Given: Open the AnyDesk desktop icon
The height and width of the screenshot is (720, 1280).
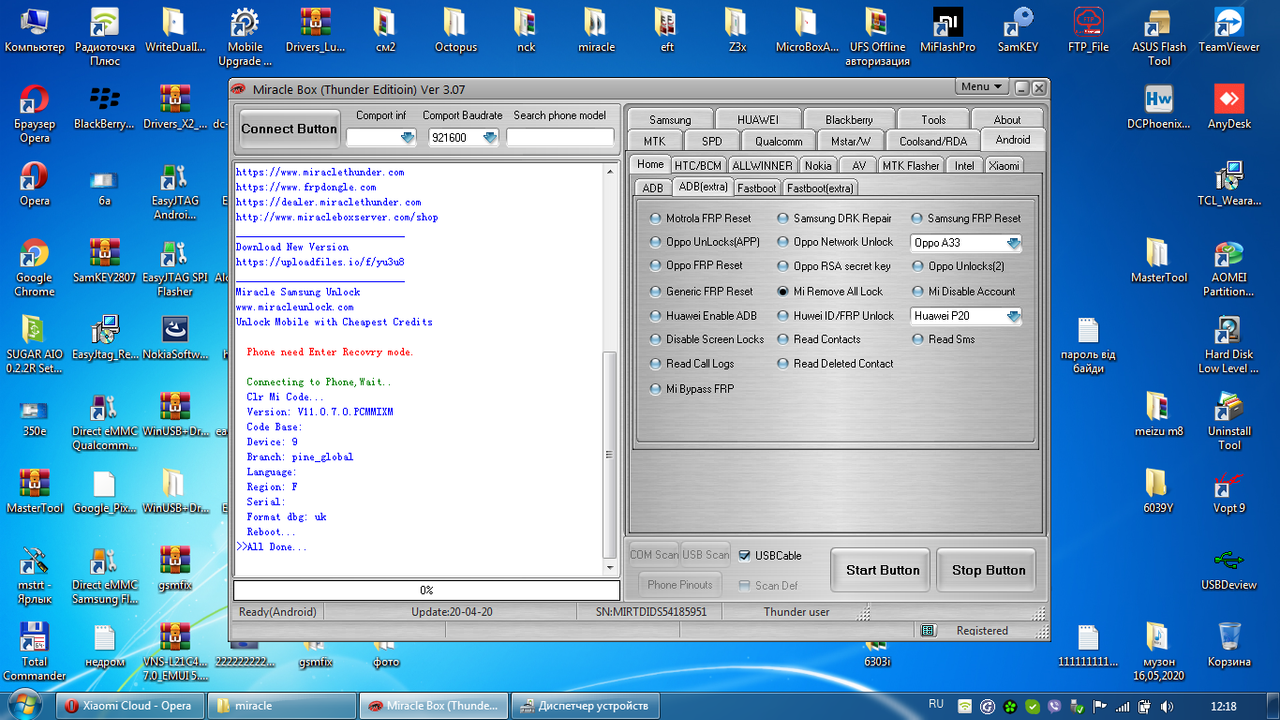Looking at the screenshot, I should [x=1229, y=107].
